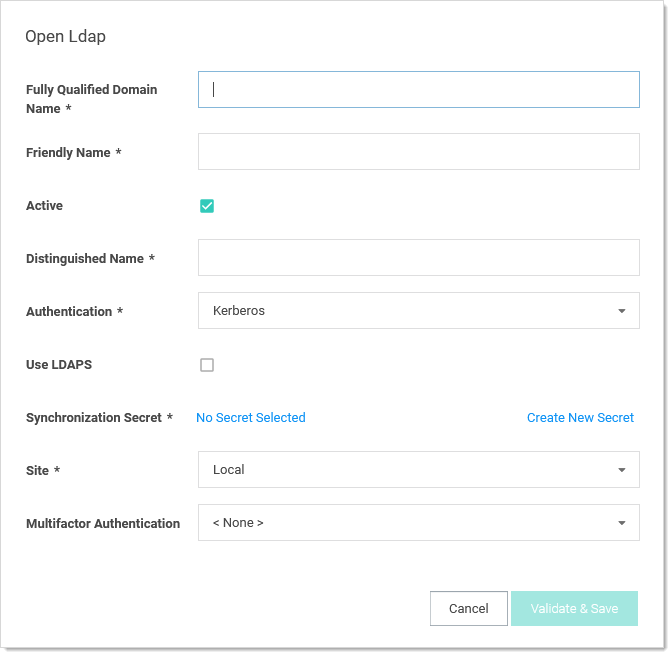Open the Kerberos authentication dropdown
The height and width of the screenshot is (656, 672).
pyautogui.click(x=419, y=311)
